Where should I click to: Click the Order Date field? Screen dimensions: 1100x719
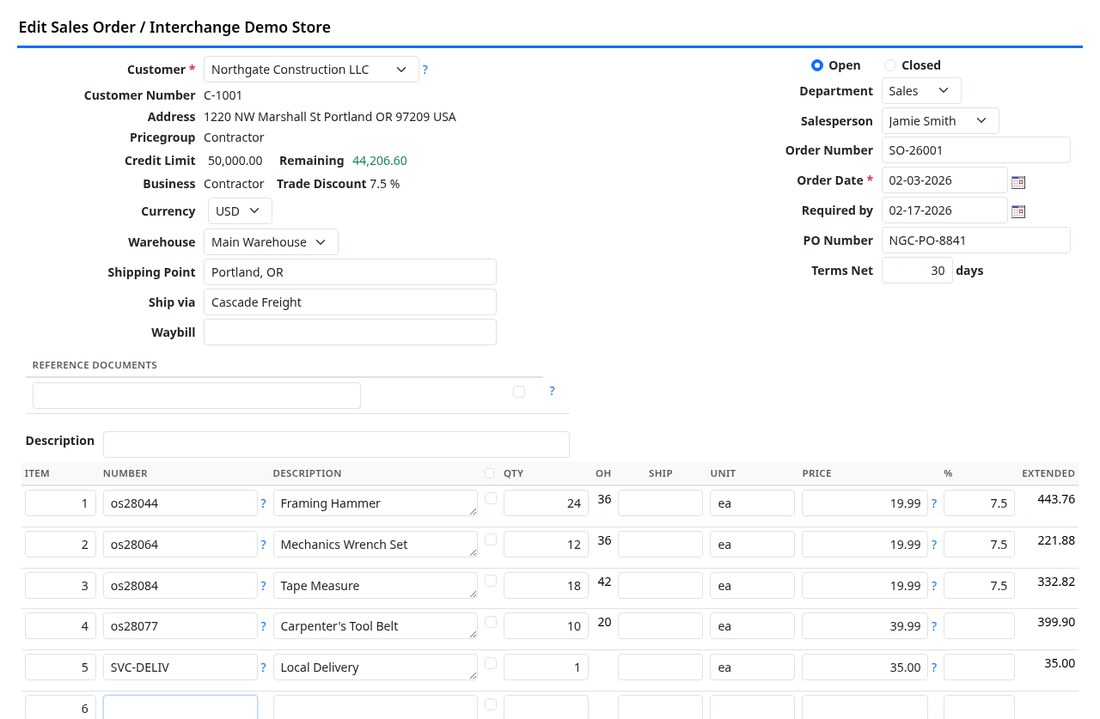[944, 180]
